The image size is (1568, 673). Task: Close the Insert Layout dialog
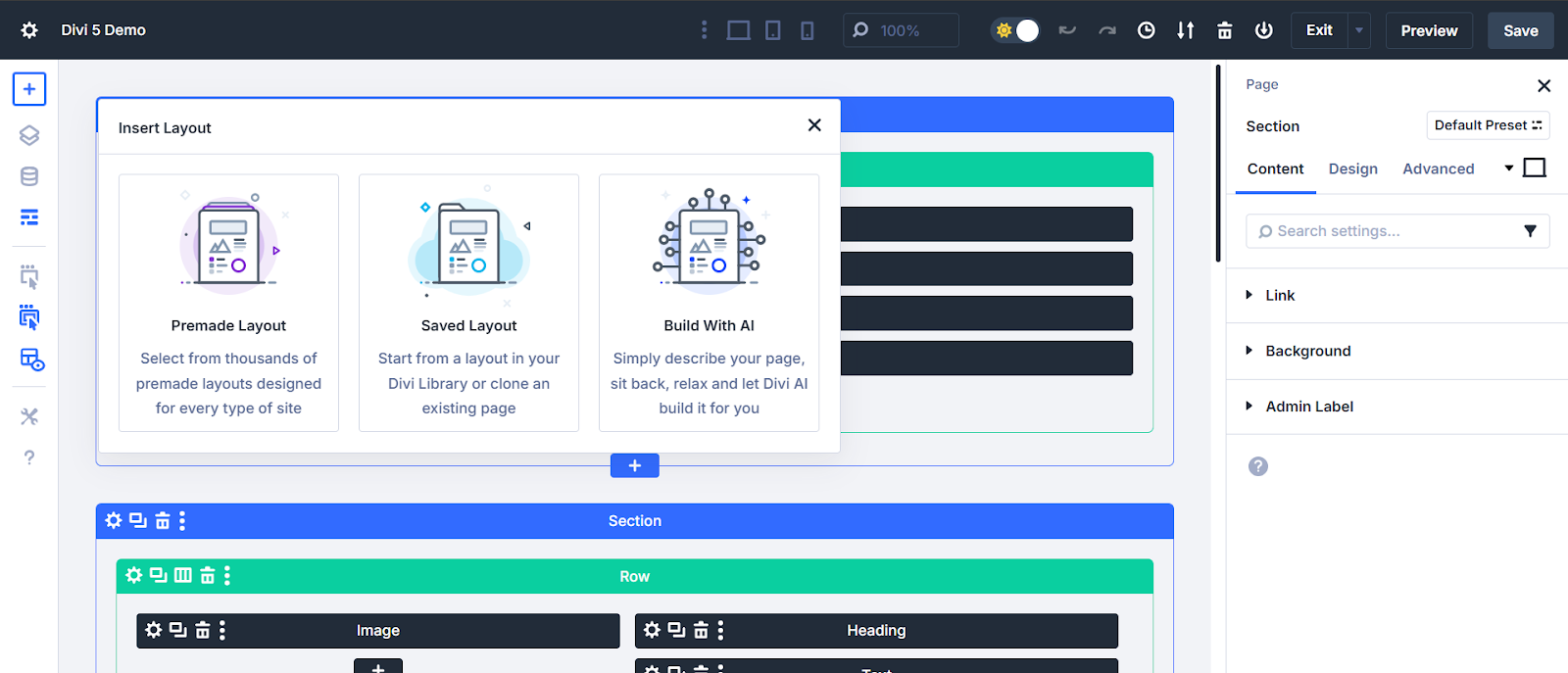[x=814, y=125]
